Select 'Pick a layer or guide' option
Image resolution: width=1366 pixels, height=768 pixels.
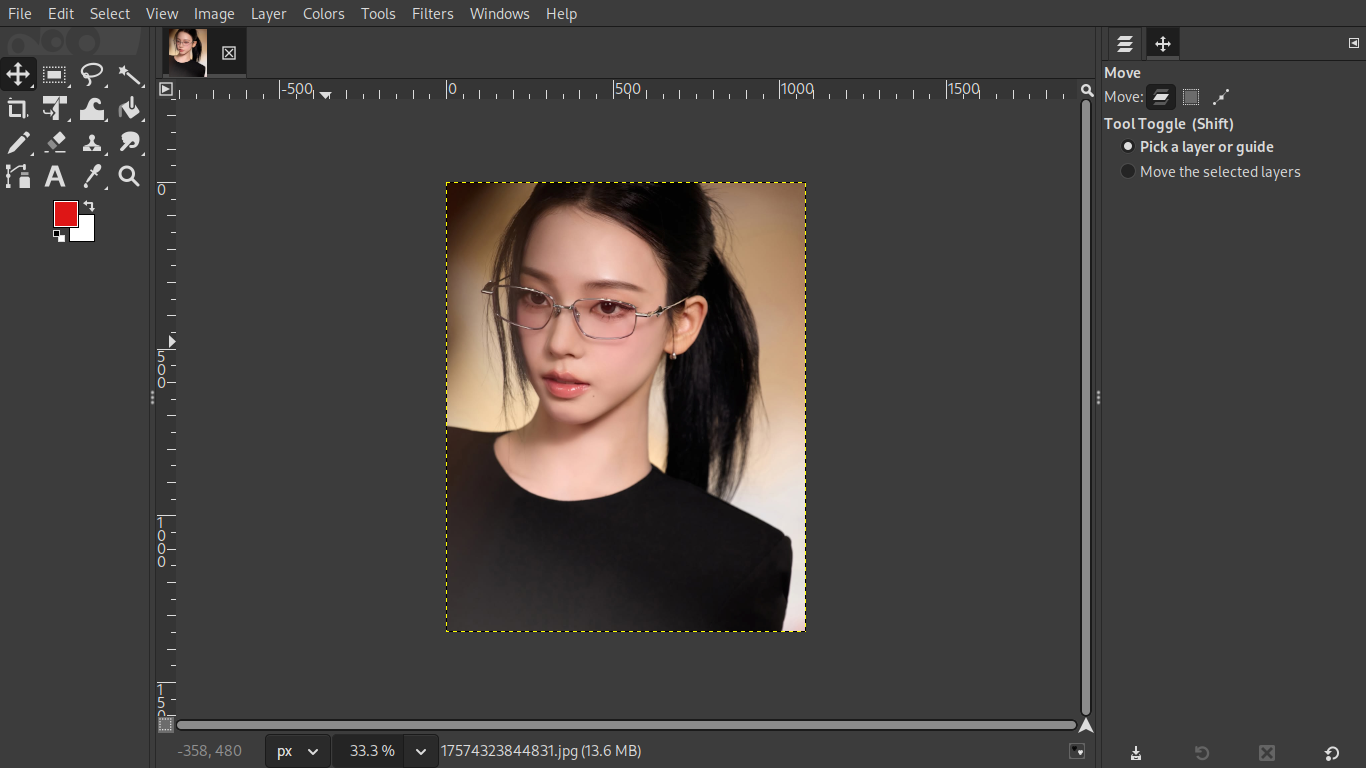click(x=1128, y=147)
